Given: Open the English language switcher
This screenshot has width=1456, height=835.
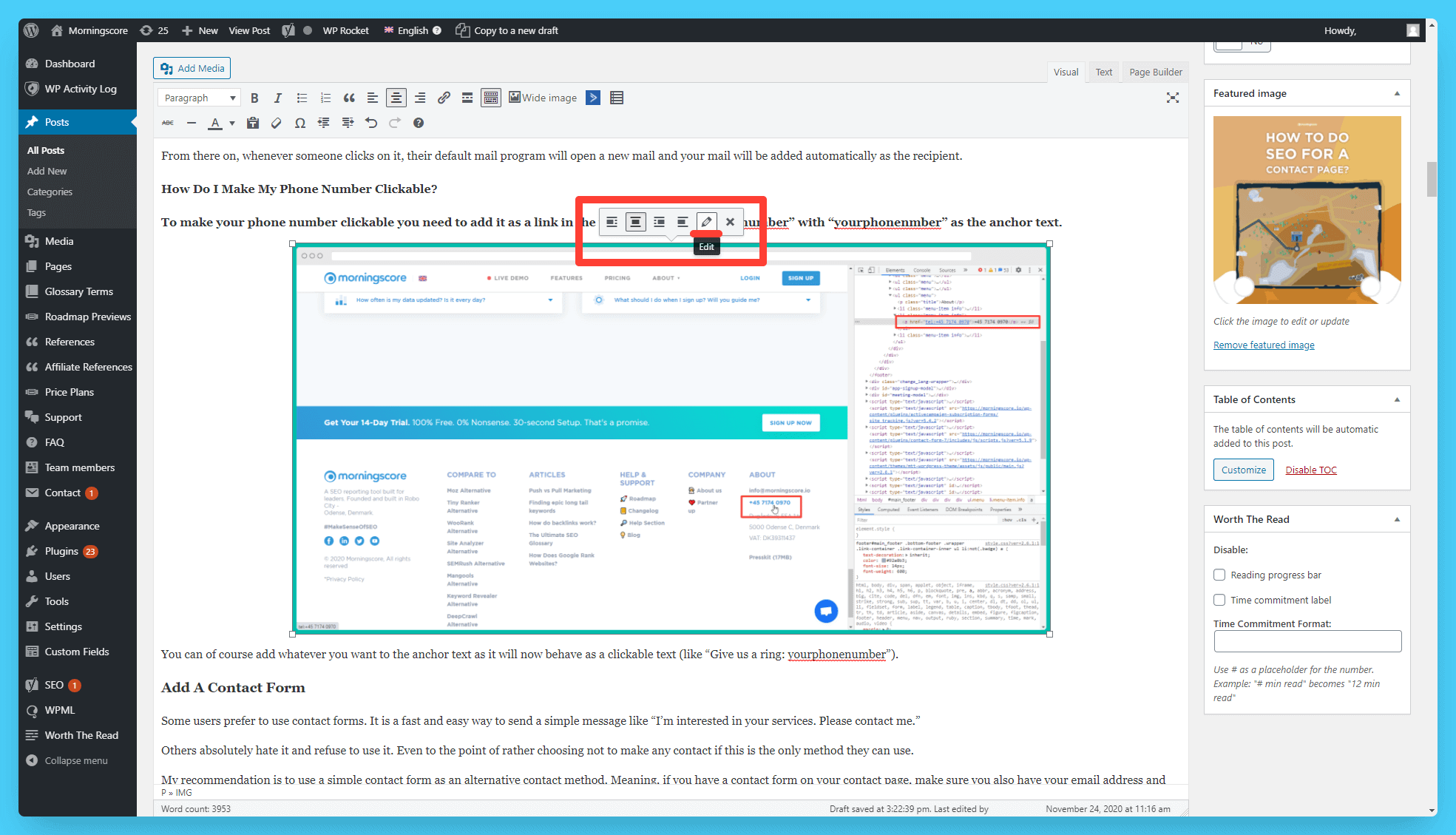Looking at the screenshot, I should click(x=412, y=30).
